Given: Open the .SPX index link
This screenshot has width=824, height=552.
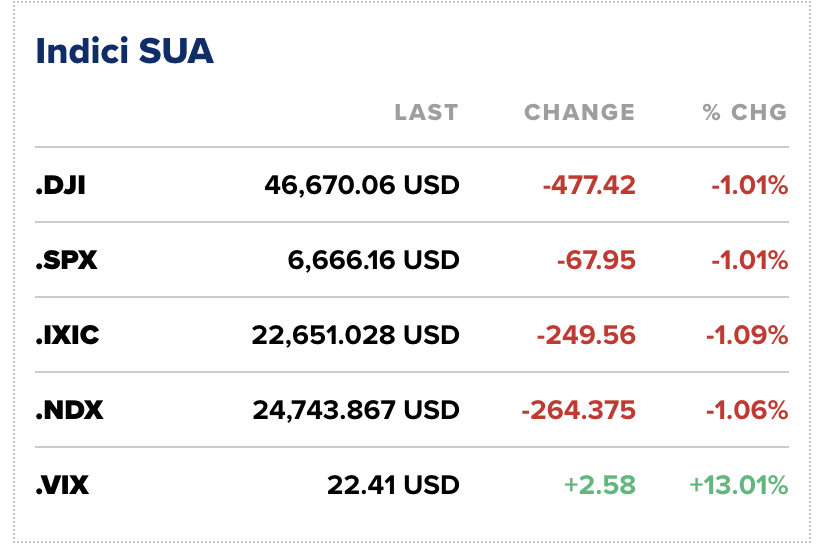Looking at the screenshot, I should [65, 260].
